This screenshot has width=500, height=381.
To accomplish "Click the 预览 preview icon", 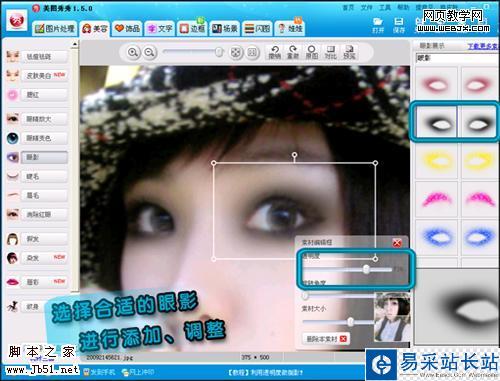I will point(349,52).
